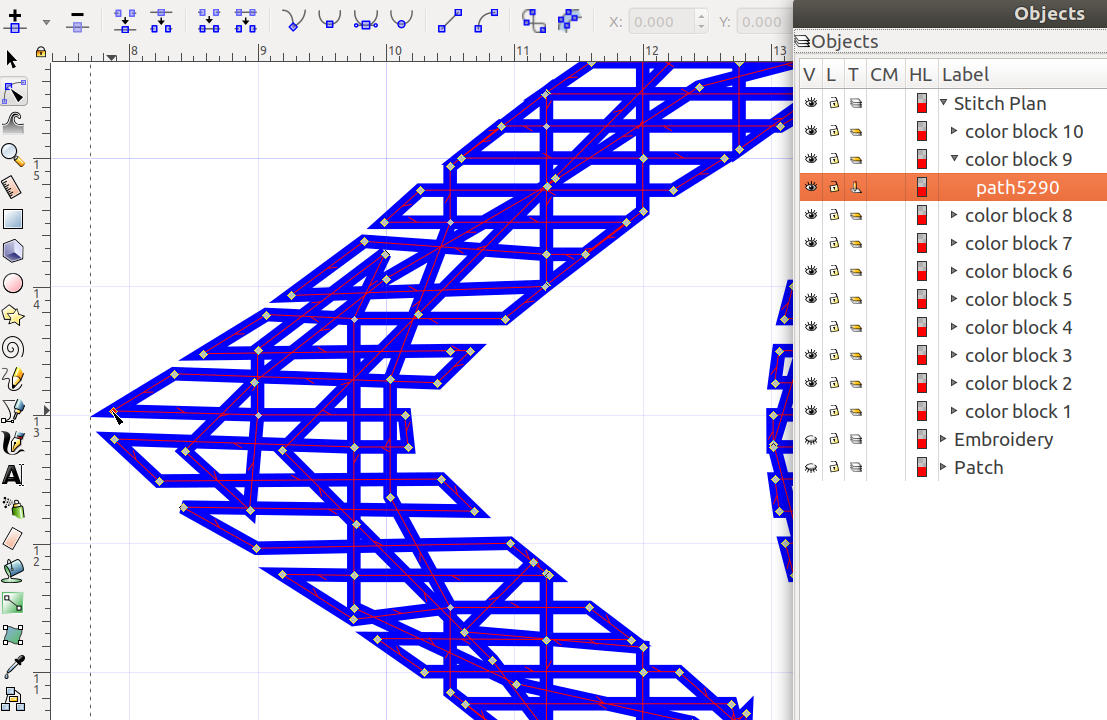
Task: Expand the color block 10 group
Action: click(x=954, y=131)
